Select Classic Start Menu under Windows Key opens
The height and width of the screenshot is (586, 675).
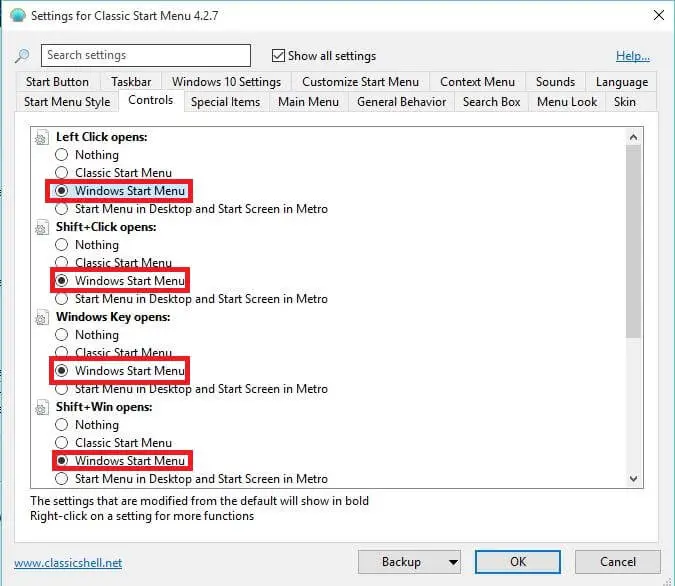62,353
